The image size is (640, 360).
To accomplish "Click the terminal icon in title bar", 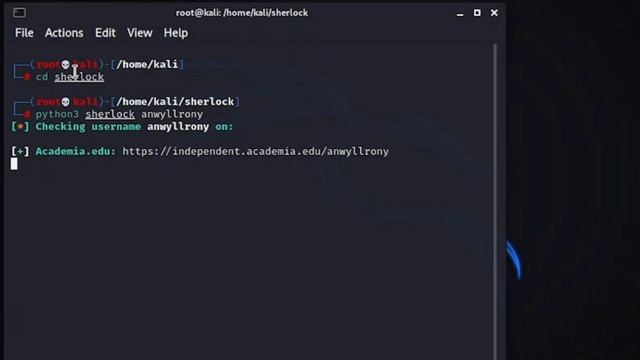I will (x=19, y=13).
